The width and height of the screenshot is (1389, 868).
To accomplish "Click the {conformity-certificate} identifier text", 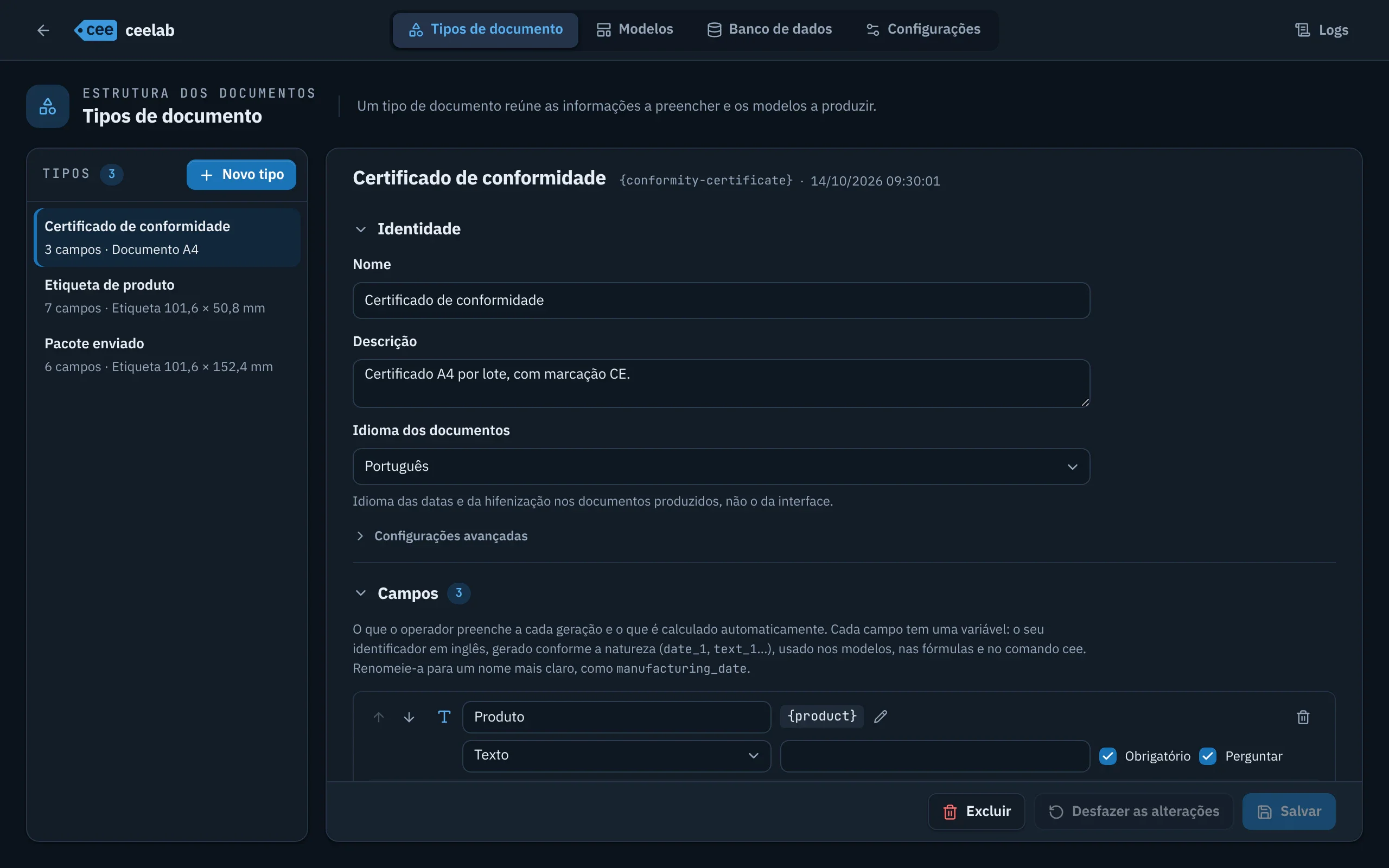I will coord(706,180).
